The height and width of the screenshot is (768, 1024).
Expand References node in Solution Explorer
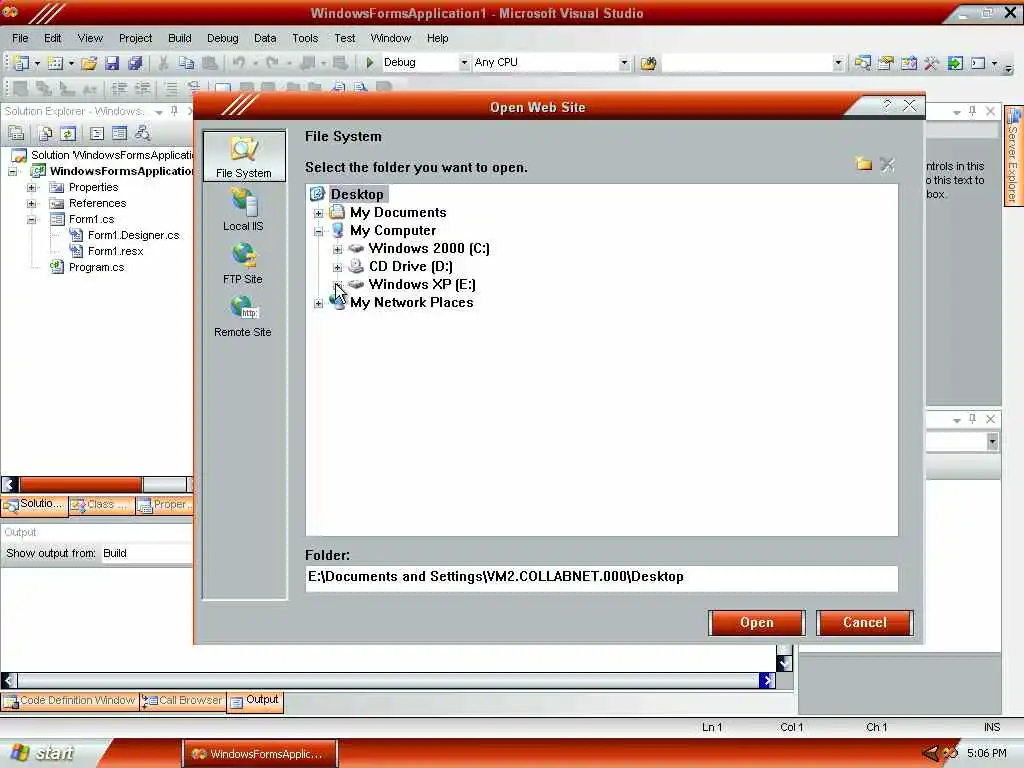coord(31,204)
